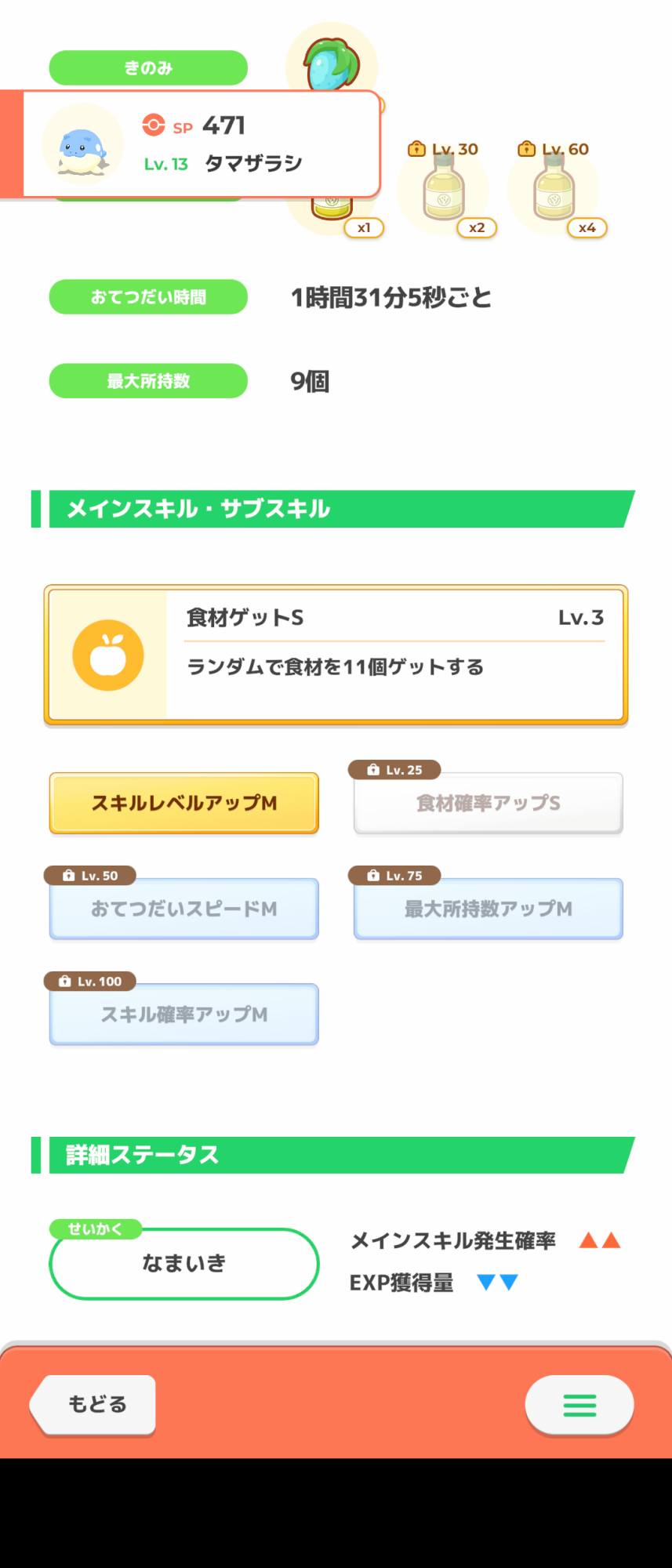Select the locked 食材確率アップS sub skill
Image resolution: width=672 pixels, height=1568 pixels.
(x=488, y=803)
